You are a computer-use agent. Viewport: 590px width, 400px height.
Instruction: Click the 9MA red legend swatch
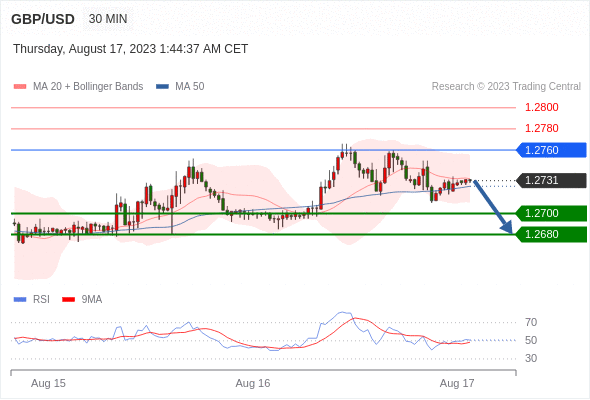point(68,300)
